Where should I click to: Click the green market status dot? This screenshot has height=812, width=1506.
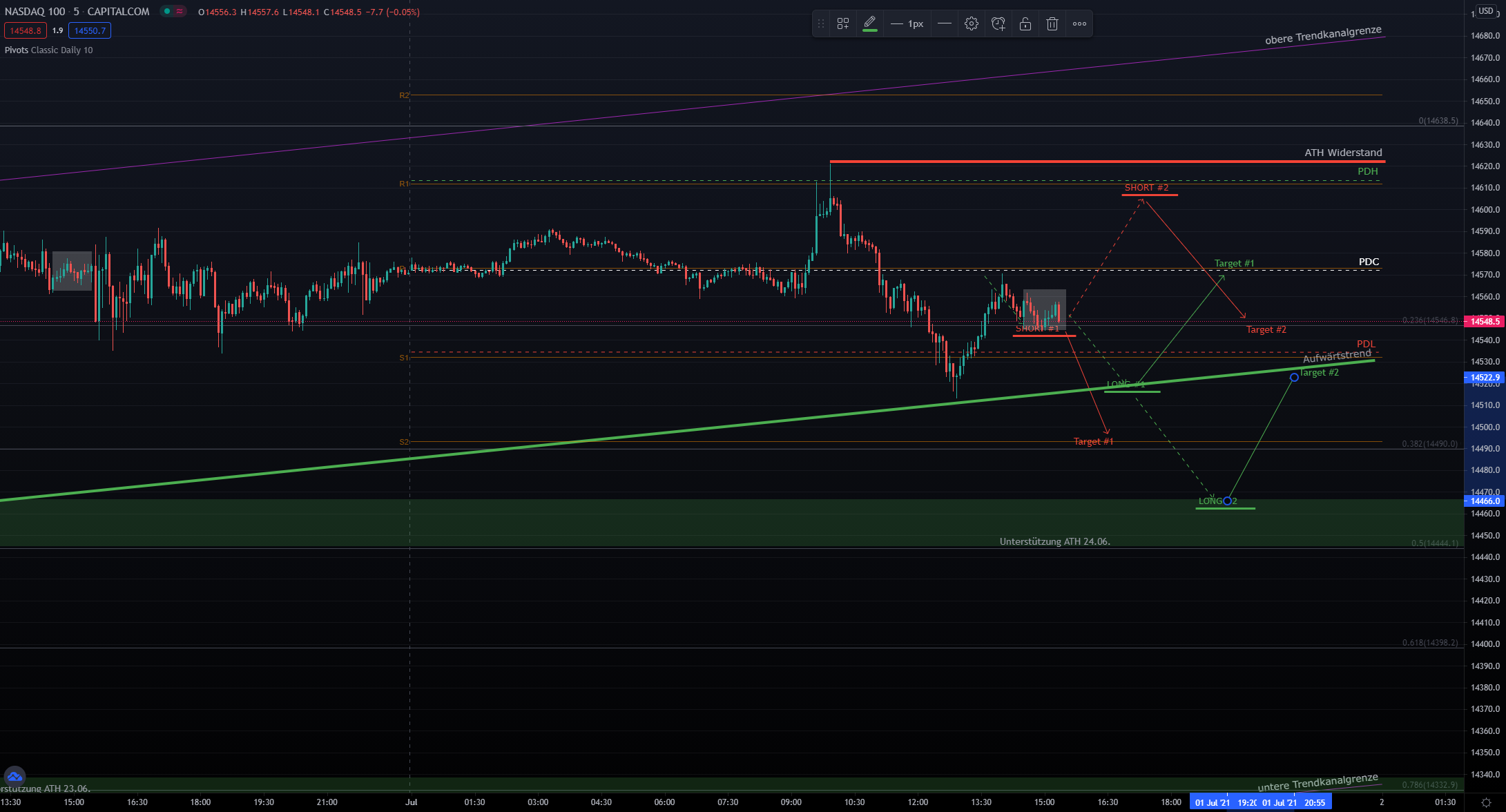[167, 11]
